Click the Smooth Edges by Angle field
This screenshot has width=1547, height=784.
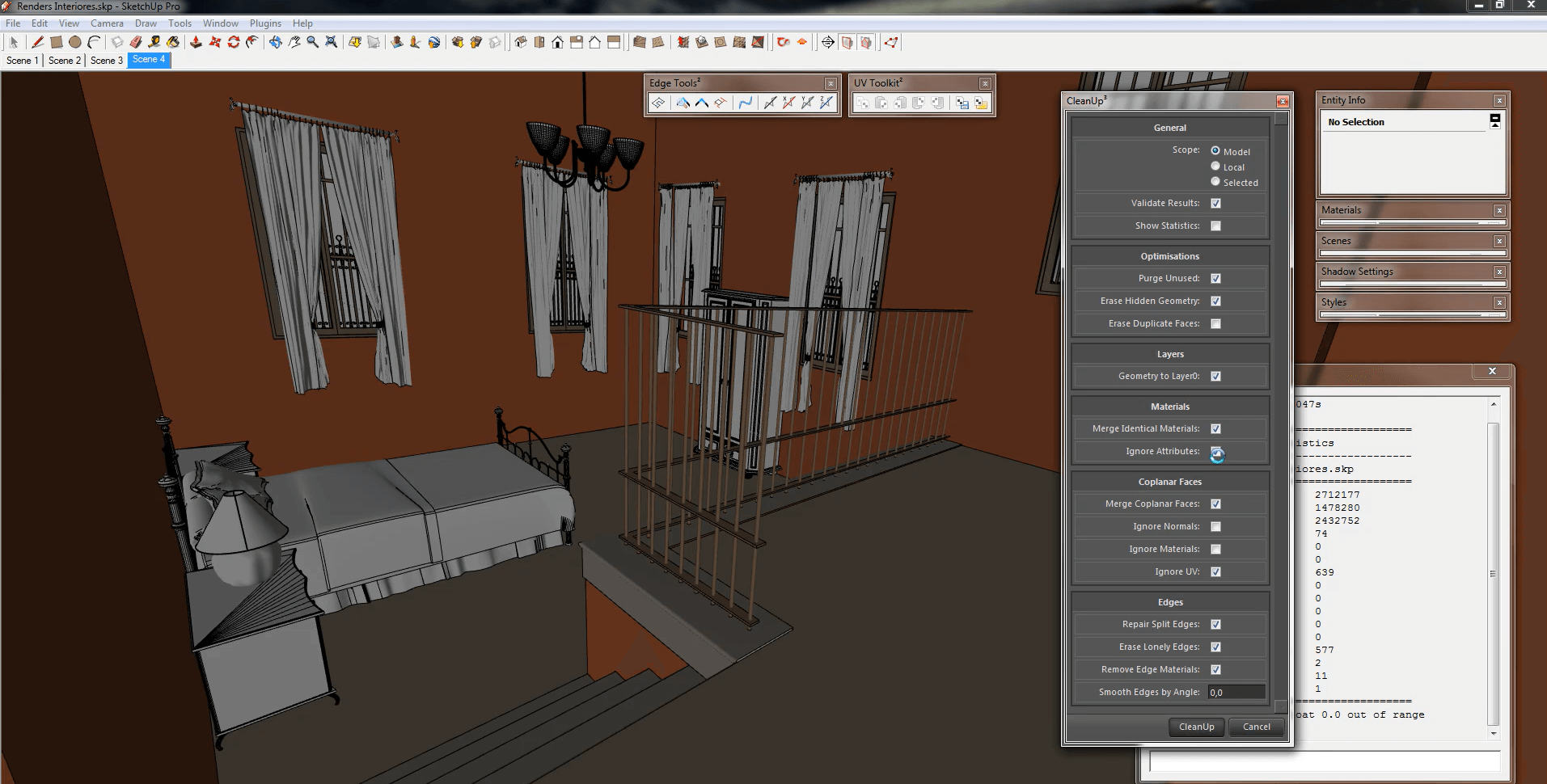pyautogui.click(x=1236, y=693)
